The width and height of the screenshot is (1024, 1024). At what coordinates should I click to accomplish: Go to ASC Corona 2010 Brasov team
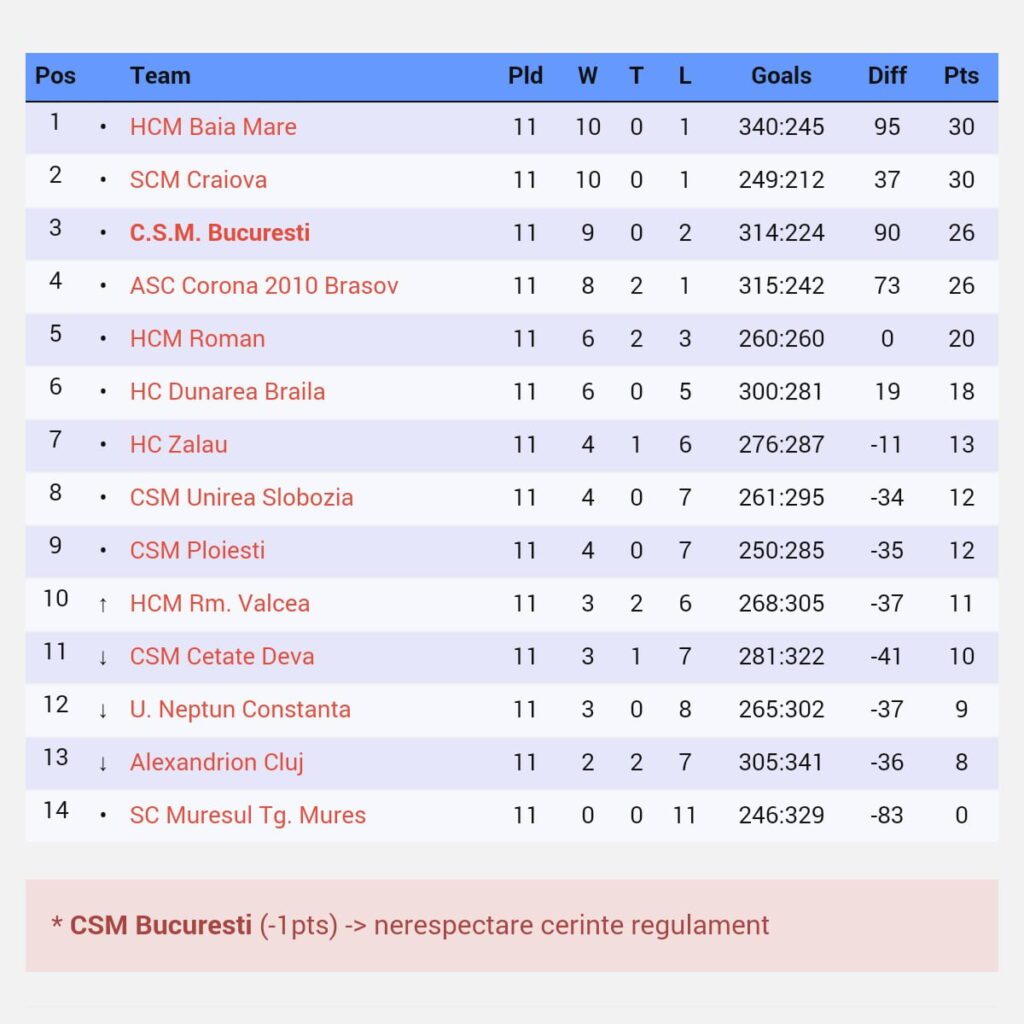(264, 286)
